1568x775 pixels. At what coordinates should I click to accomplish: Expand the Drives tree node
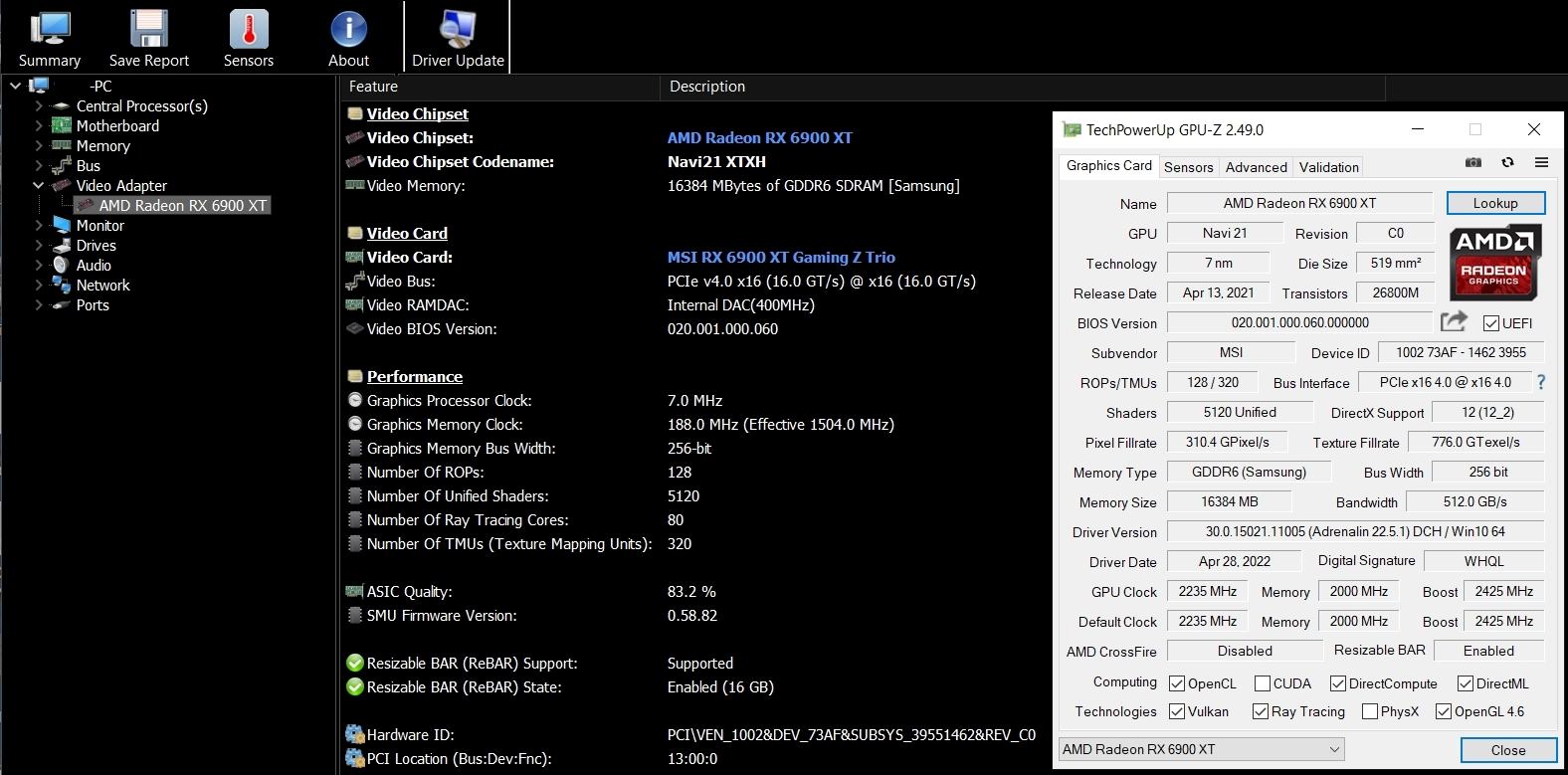pyautogui.click(x=39, y=245)
